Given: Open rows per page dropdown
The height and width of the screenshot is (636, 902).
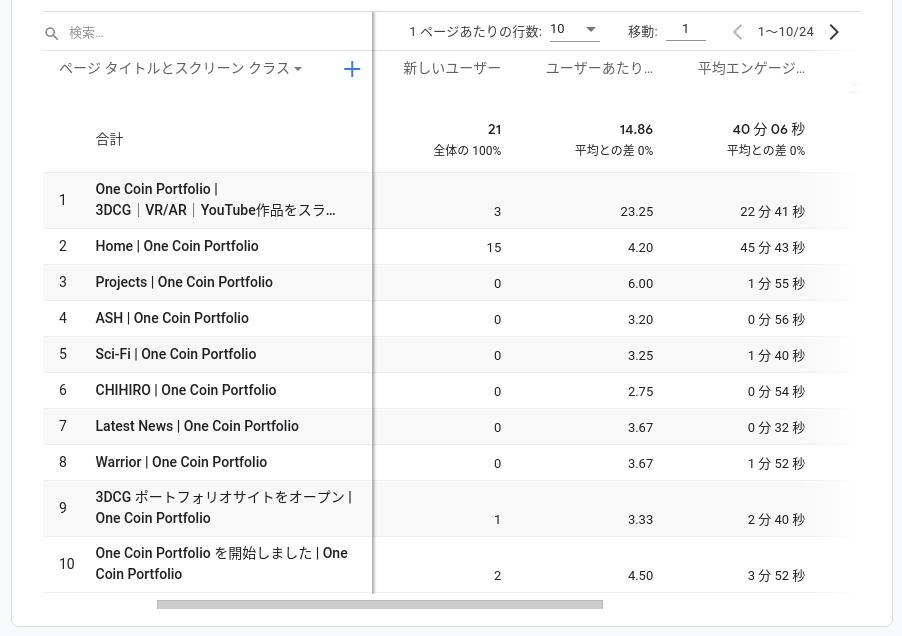Looking at the screenshot, I should point(574,30).
